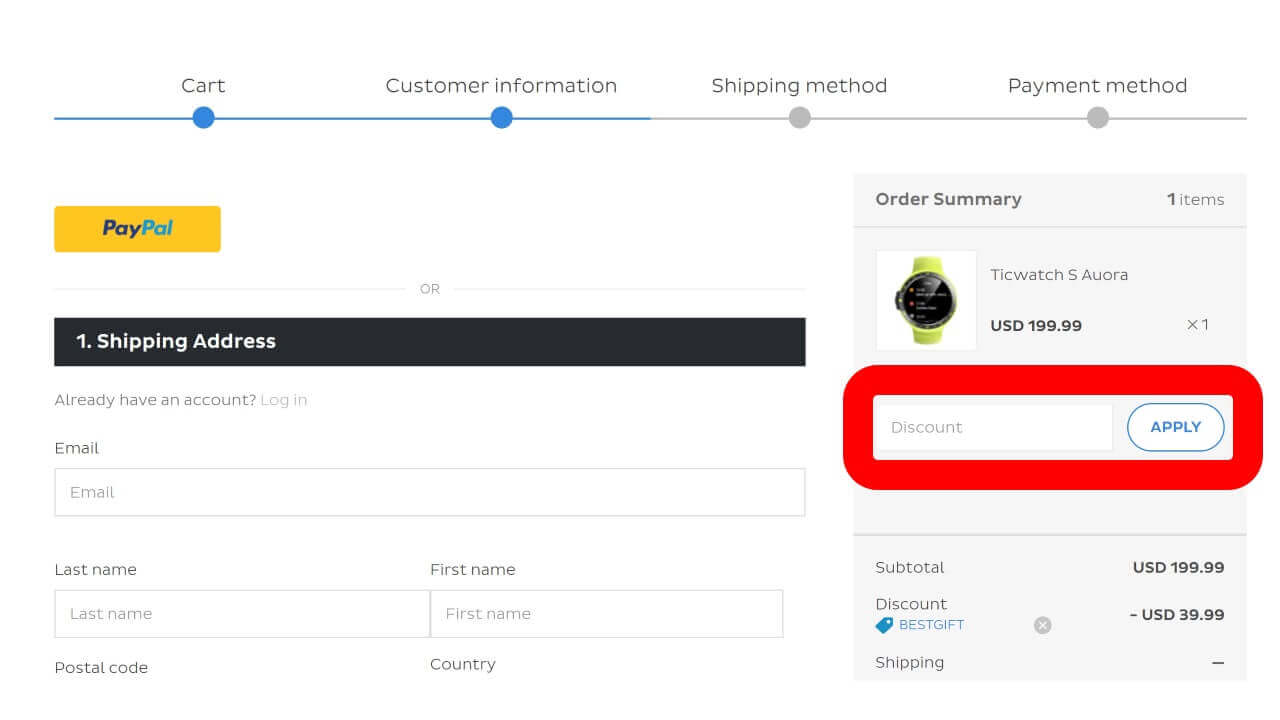Remove the BESTGIFT discount code

pos(1042,625)
